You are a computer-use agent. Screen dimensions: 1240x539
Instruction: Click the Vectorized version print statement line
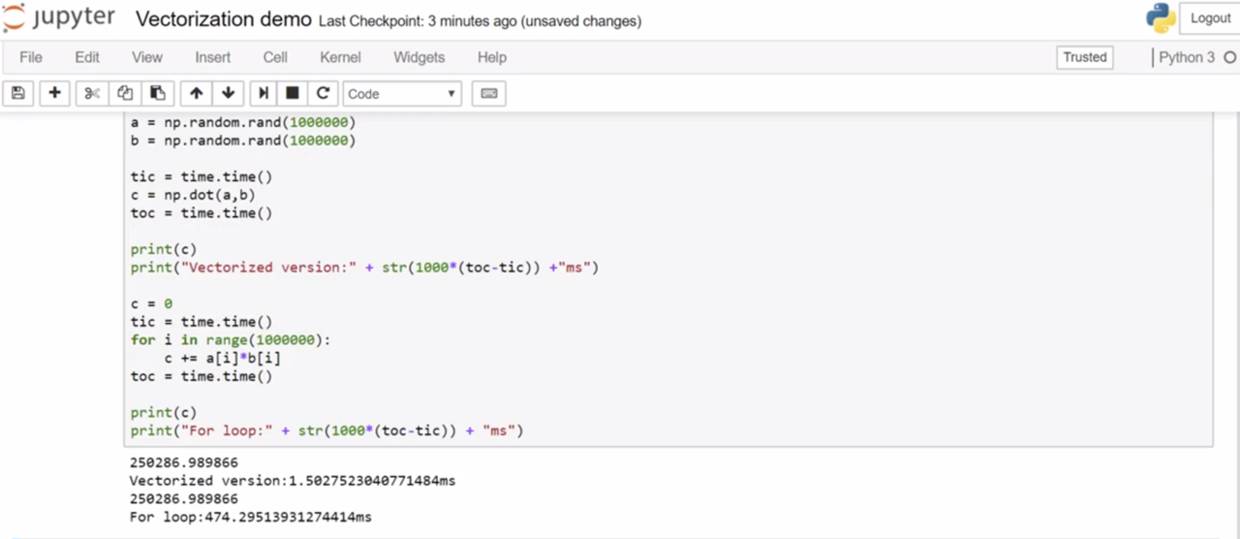pos(364,267)
